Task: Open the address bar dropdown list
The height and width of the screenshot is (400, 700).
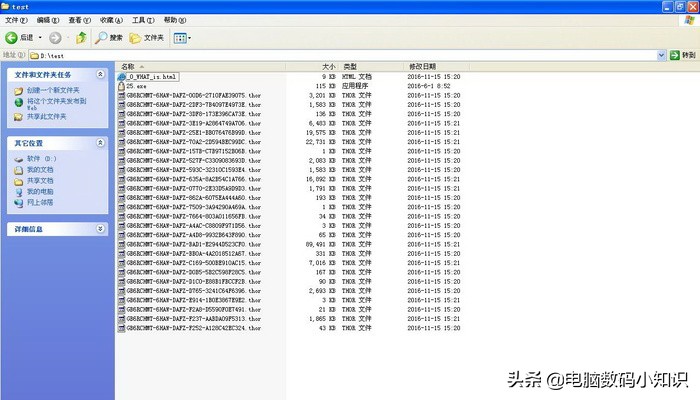Action: (661, 55)
